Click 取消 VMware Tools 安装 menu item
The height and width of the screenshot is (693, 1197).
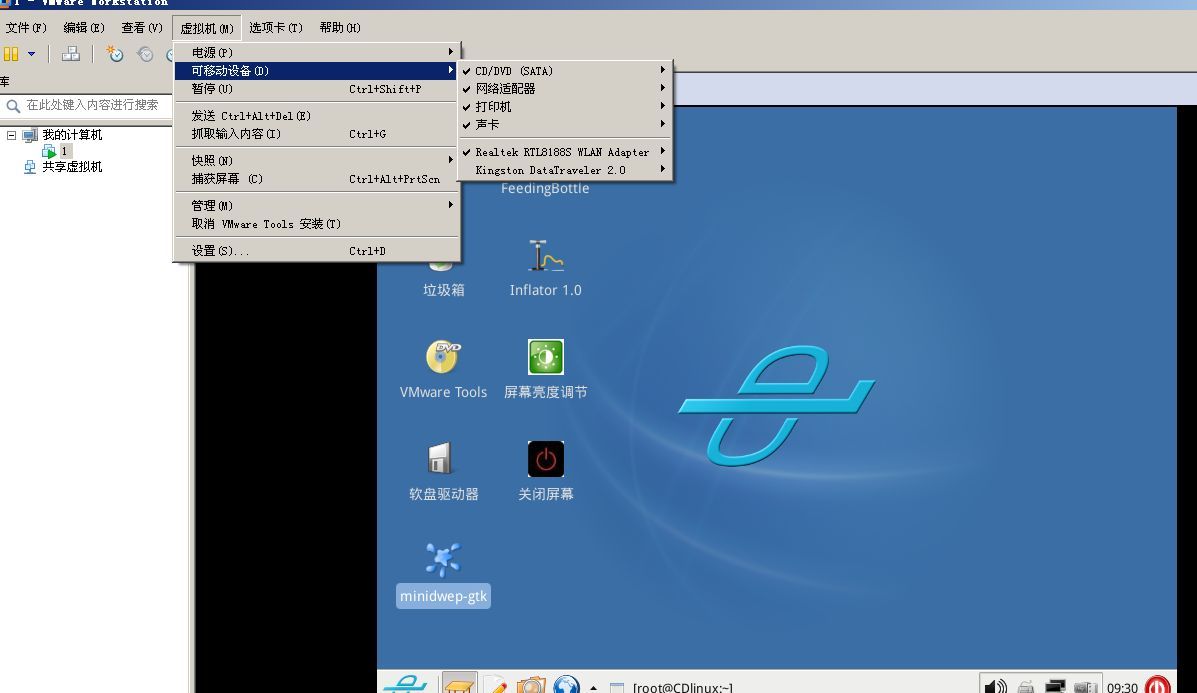pos(266,224)
